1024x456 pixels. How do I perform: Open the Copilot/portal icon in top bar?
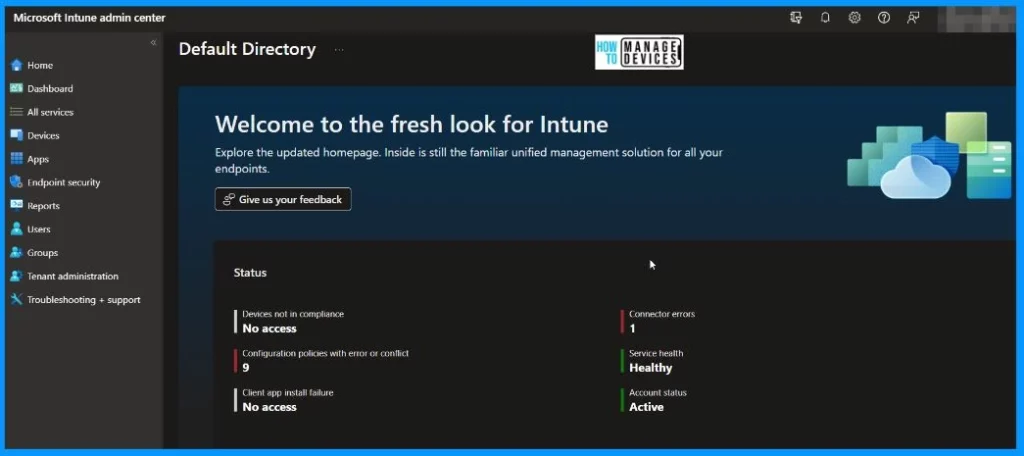coord(795,18)
